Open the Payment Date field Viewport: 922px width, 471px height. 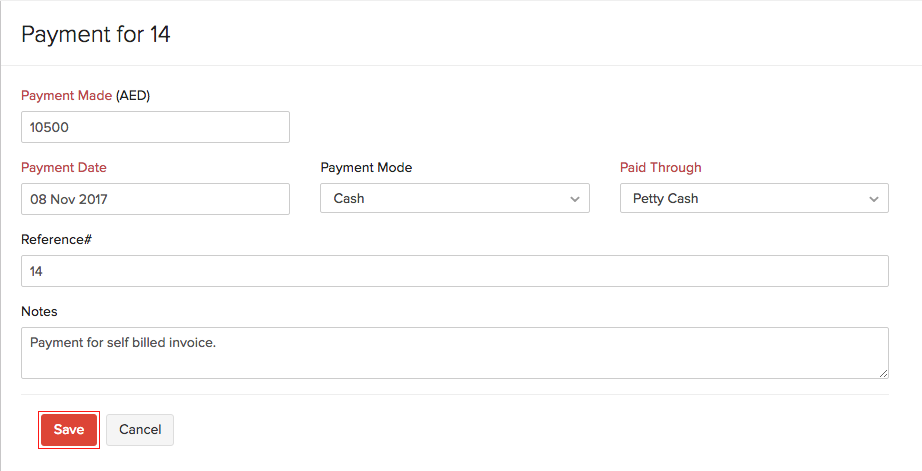155,199
